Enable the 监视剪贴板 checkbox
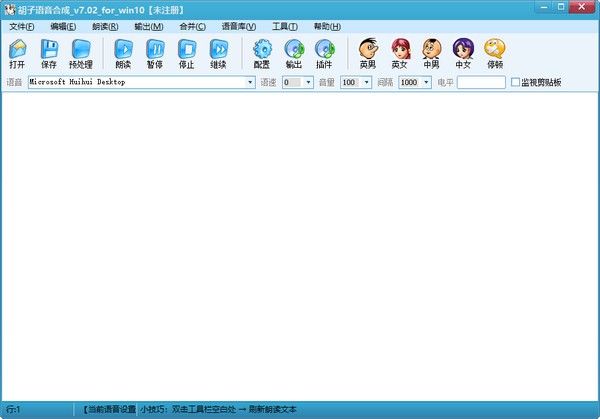Viewport: 600px width, 419px height. point(516,83)
